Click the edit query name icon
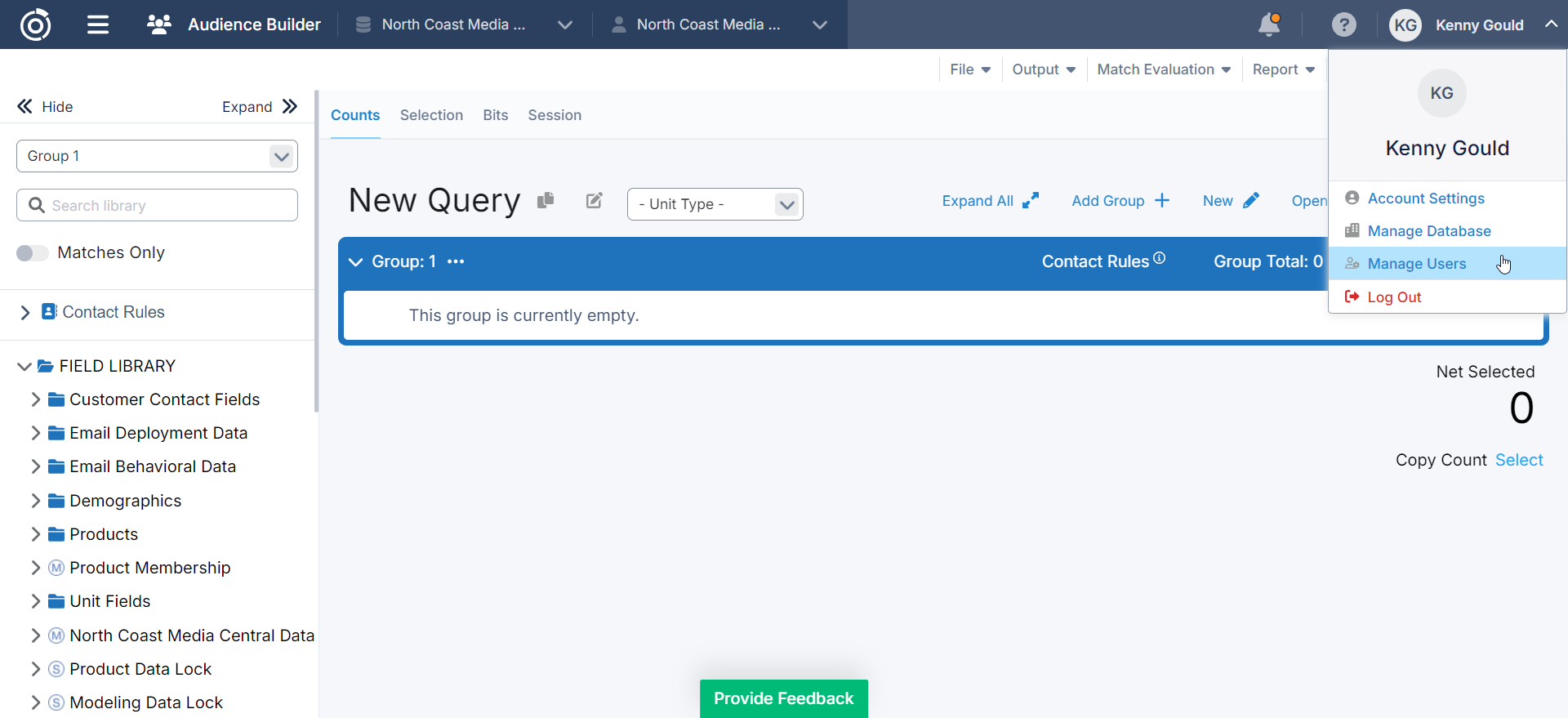This screenshot has height=718, width=1568. tap(595, 200)
